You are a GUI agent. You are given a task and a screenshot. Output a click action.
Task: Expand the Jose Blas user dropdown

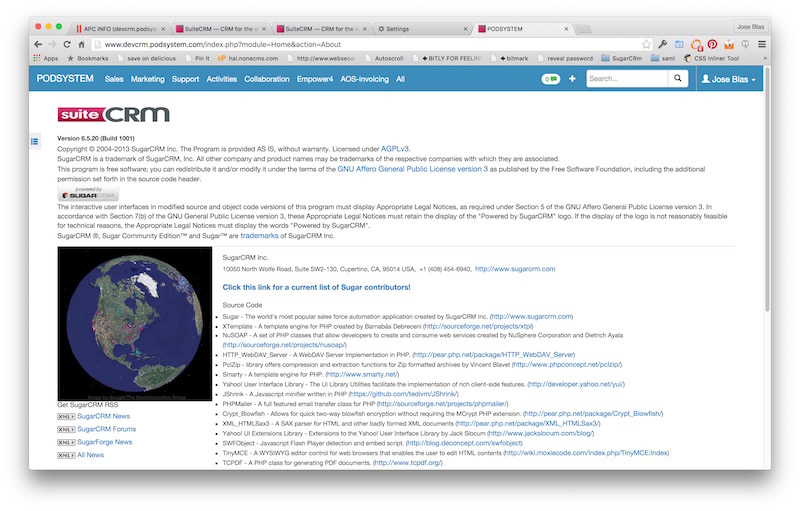[729, 79]
